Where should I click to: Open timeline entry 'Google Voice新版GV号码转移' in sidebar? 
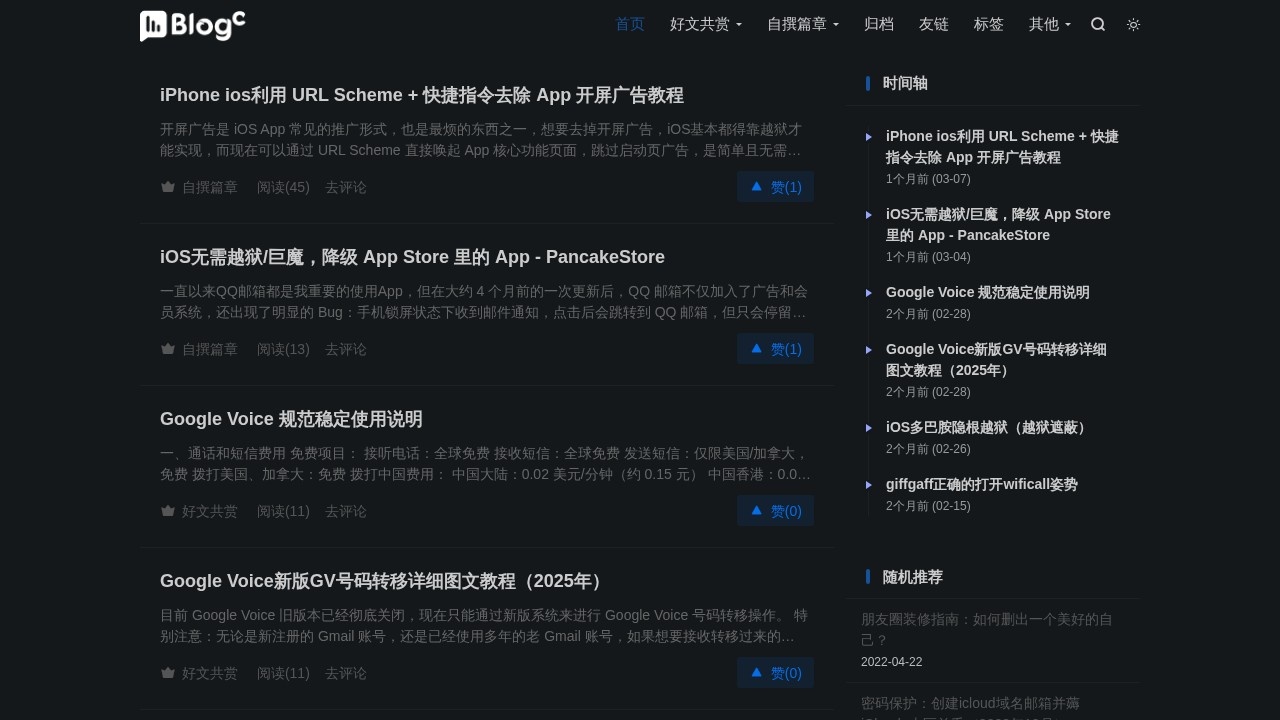(996, 360)
